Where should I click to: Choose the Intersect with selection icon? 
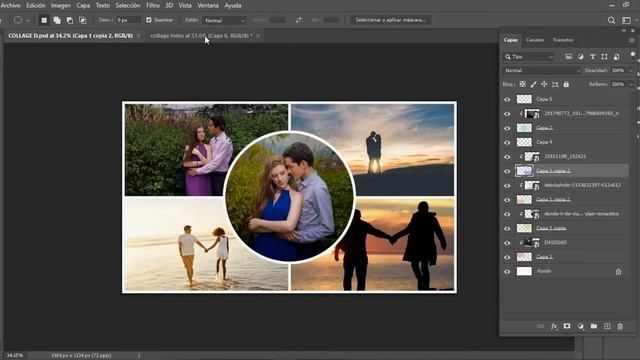point(82,20)
